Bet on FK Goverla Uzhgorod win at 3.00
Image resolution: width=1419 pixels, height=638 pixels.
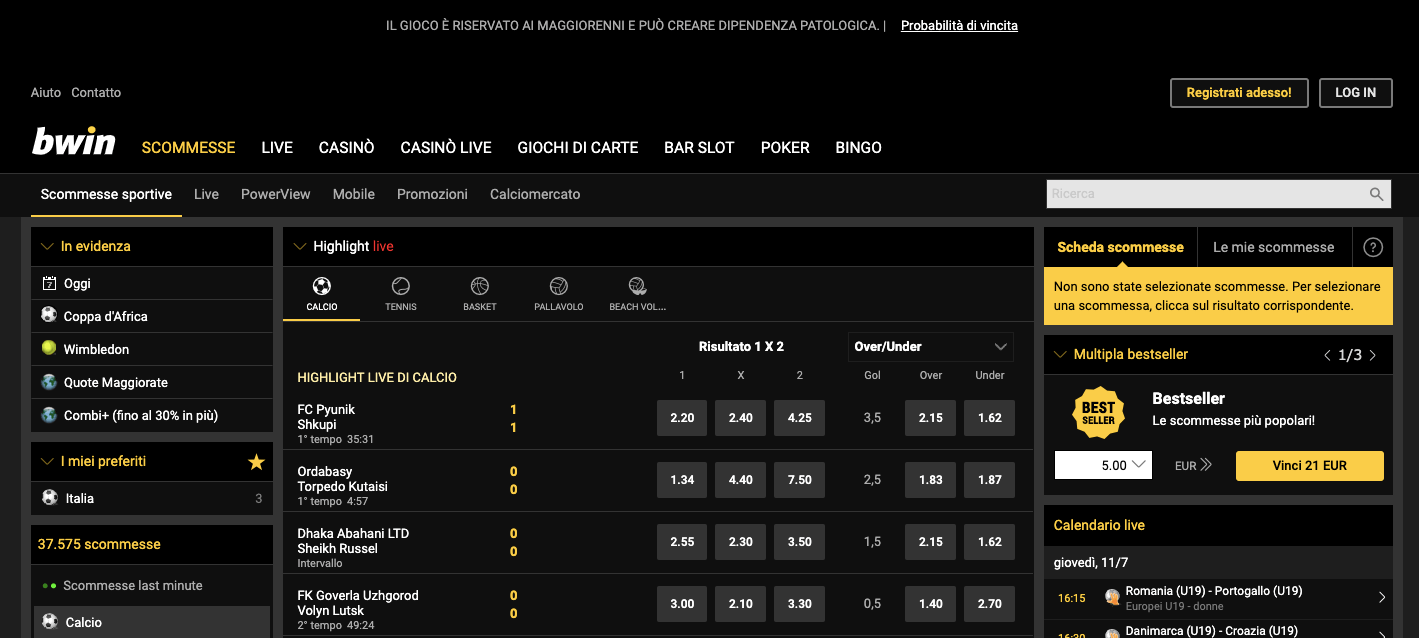pos(682,604)
